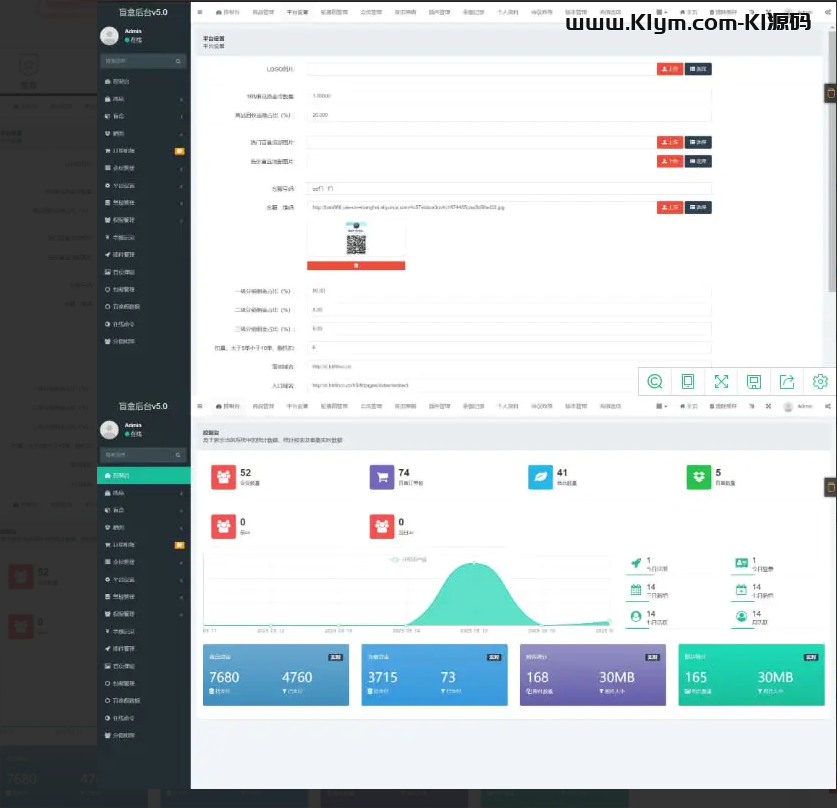Click clipboard icon on settings page right edge
The width and height of the screenshot is (837, 808).
(831, 93)
